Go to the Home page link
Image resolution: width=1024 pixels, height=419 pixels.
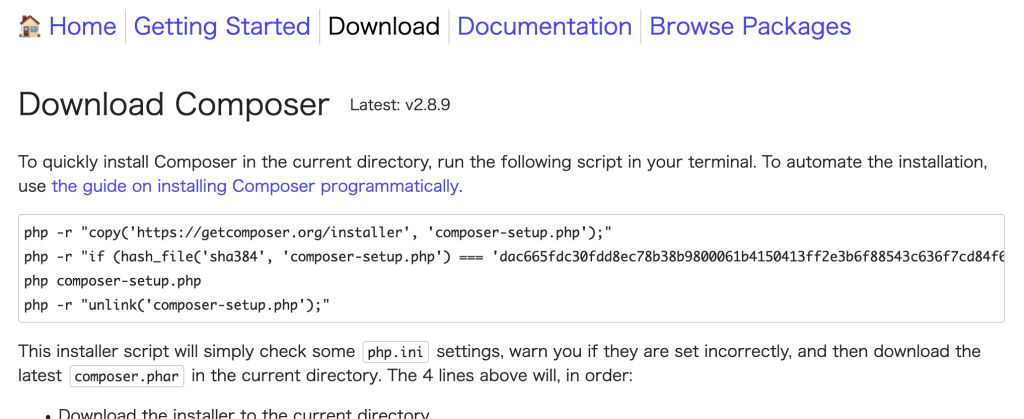point(82,27)
